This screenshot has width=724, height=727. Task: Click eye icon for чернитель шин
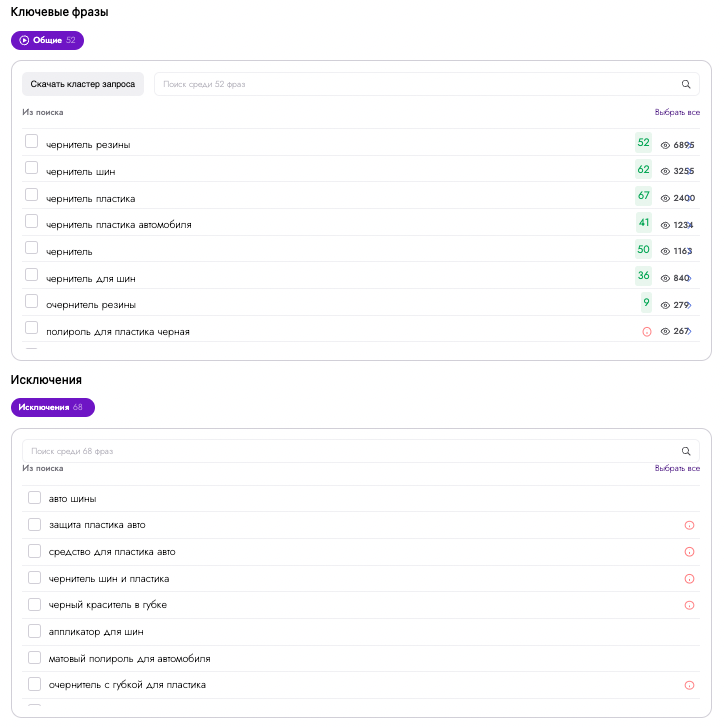(665, 171)
